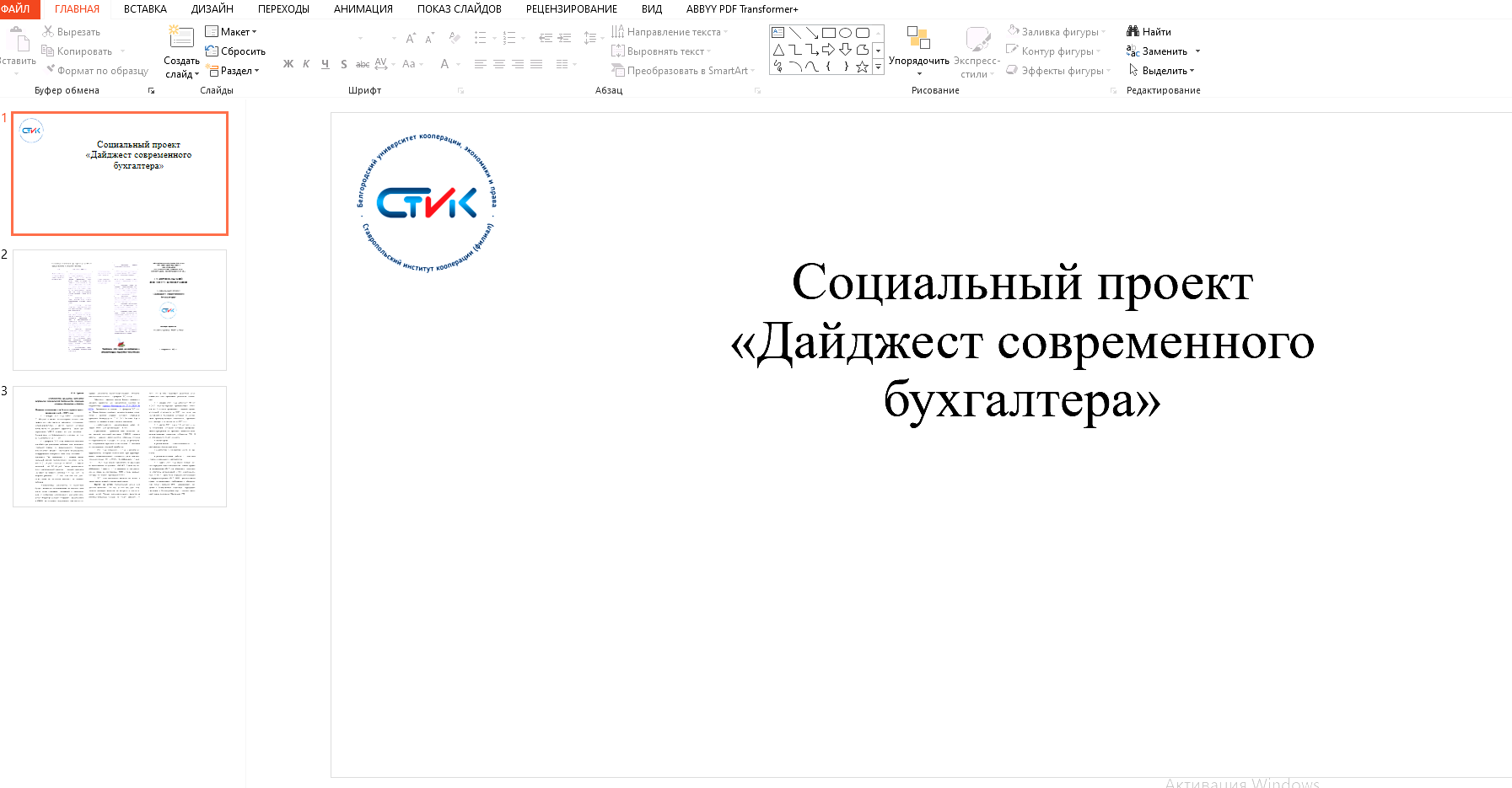Choose the down block arrow shape
1512x788 pixels.
(x=845, y=50)
